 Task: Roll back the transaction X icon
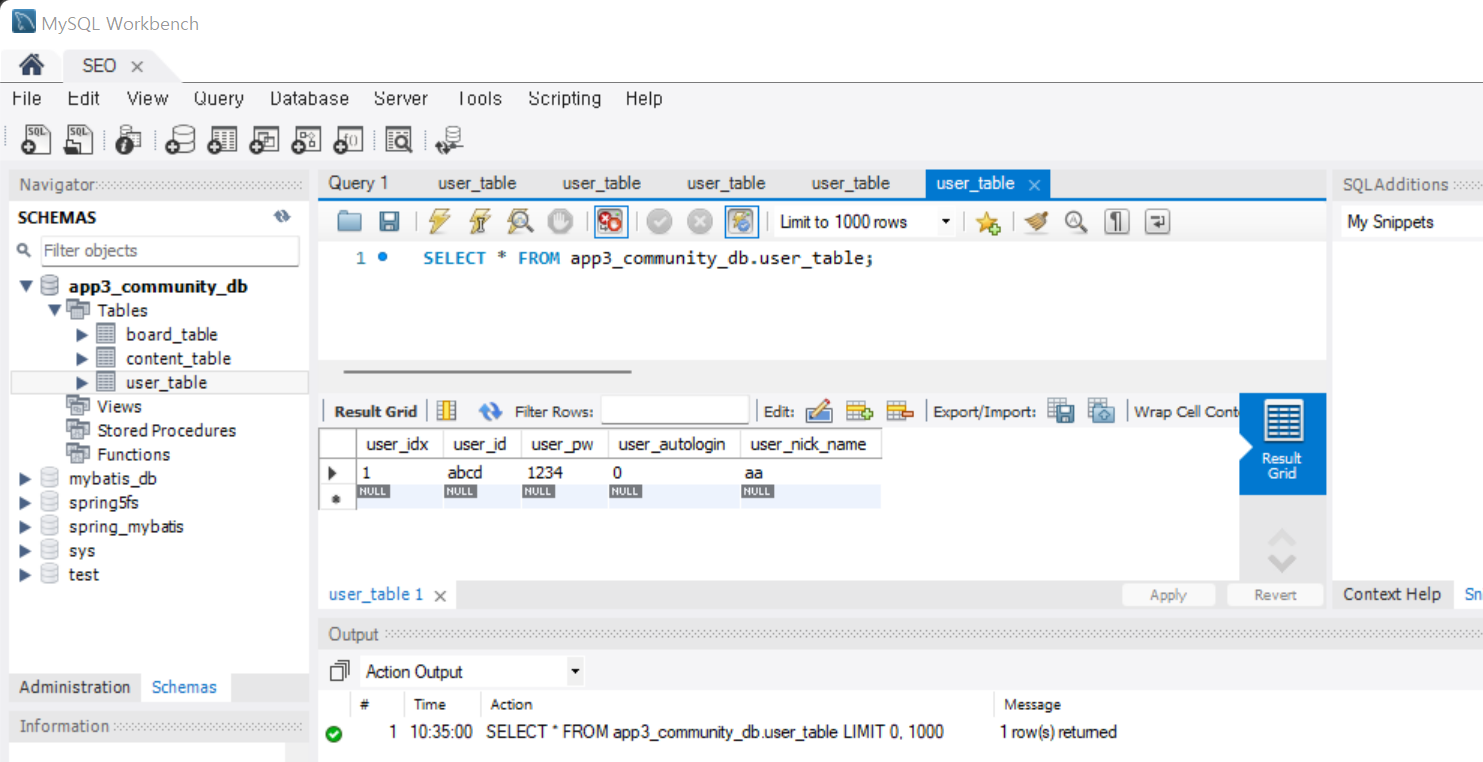click(700, 222)
